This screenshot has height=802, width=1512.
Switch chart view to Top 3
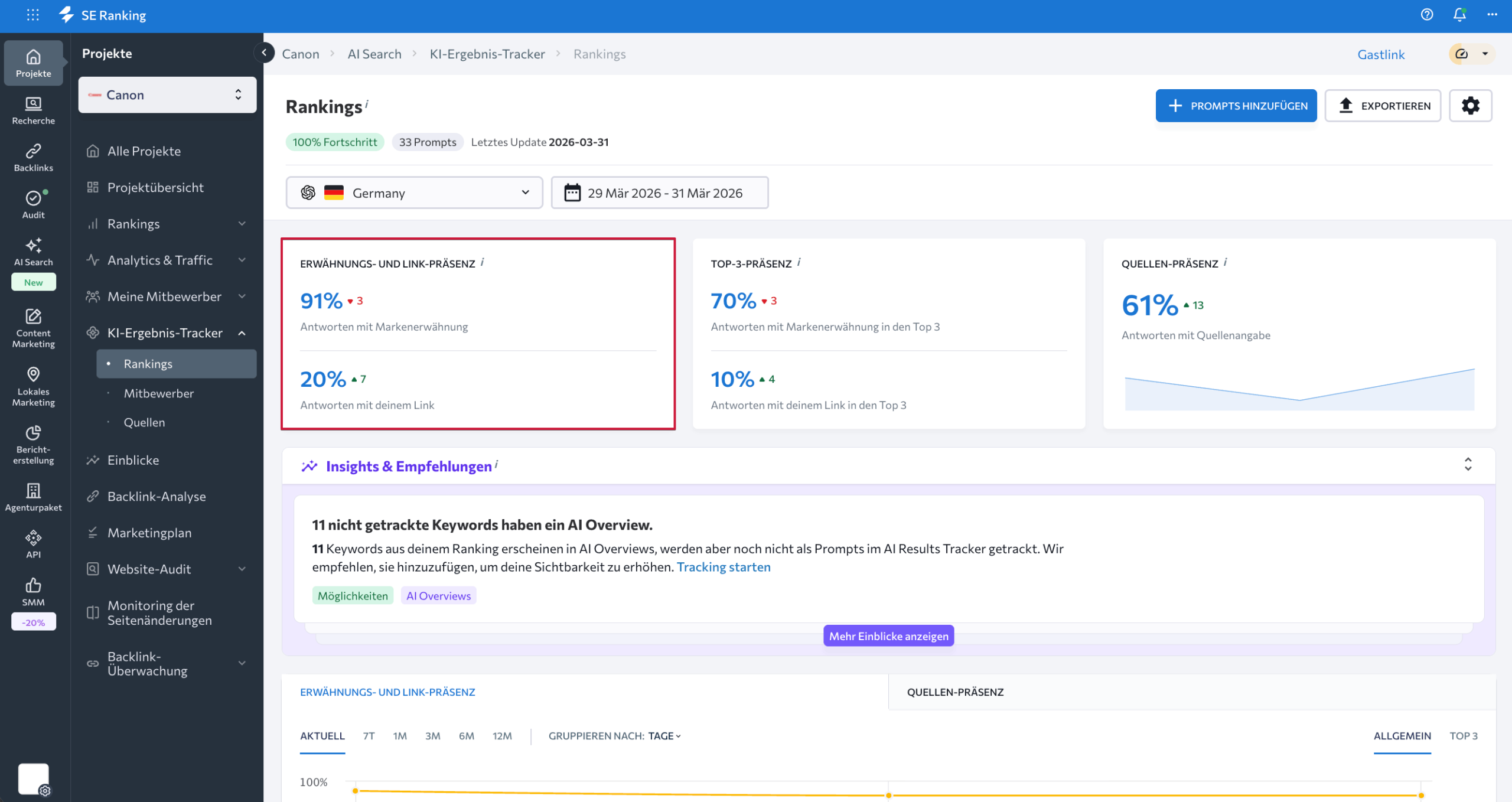pyautogui.click(x=1463, y=736)
